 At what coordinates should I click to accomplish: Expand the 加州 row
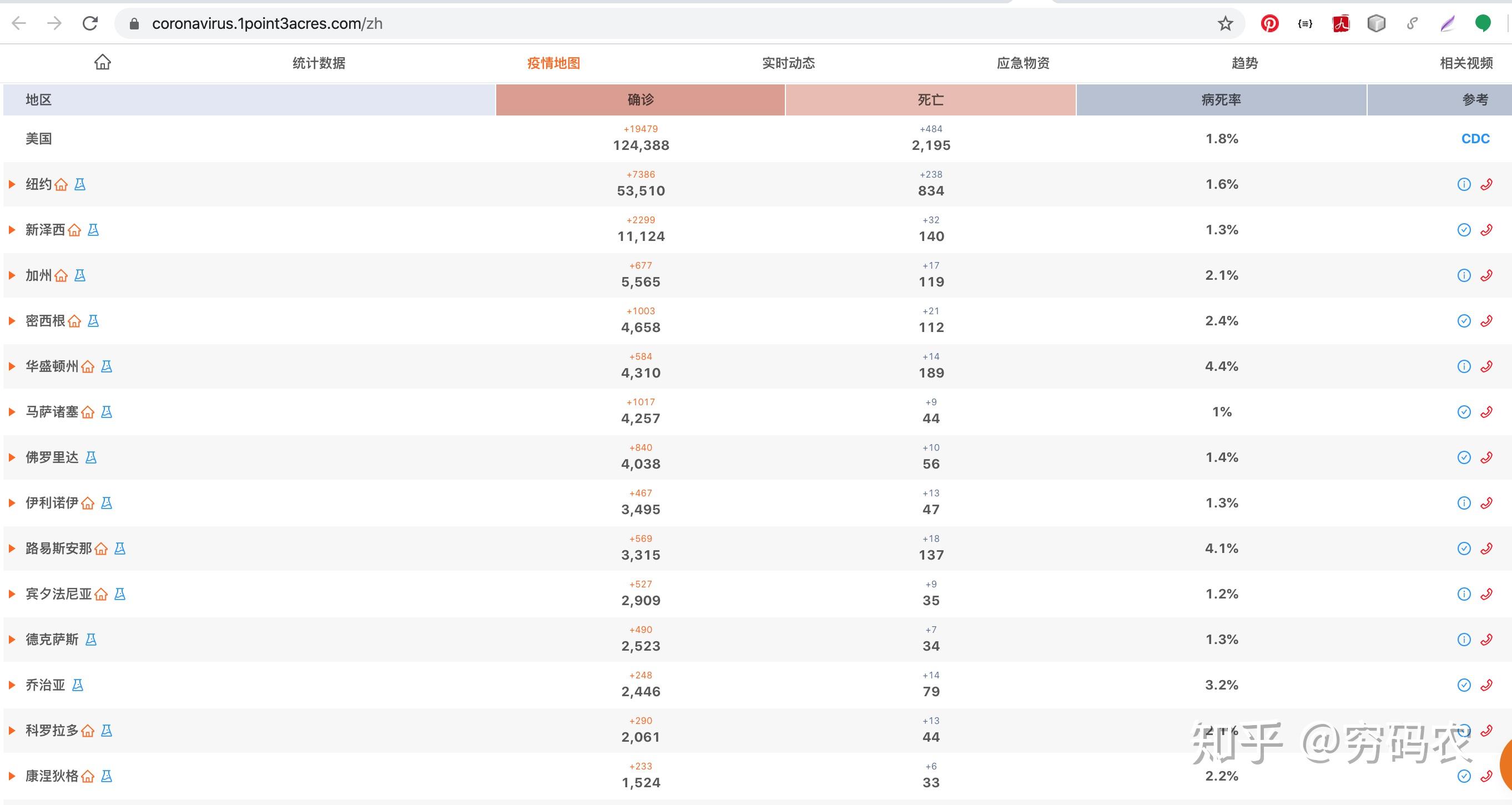click(x=12, y=275)
